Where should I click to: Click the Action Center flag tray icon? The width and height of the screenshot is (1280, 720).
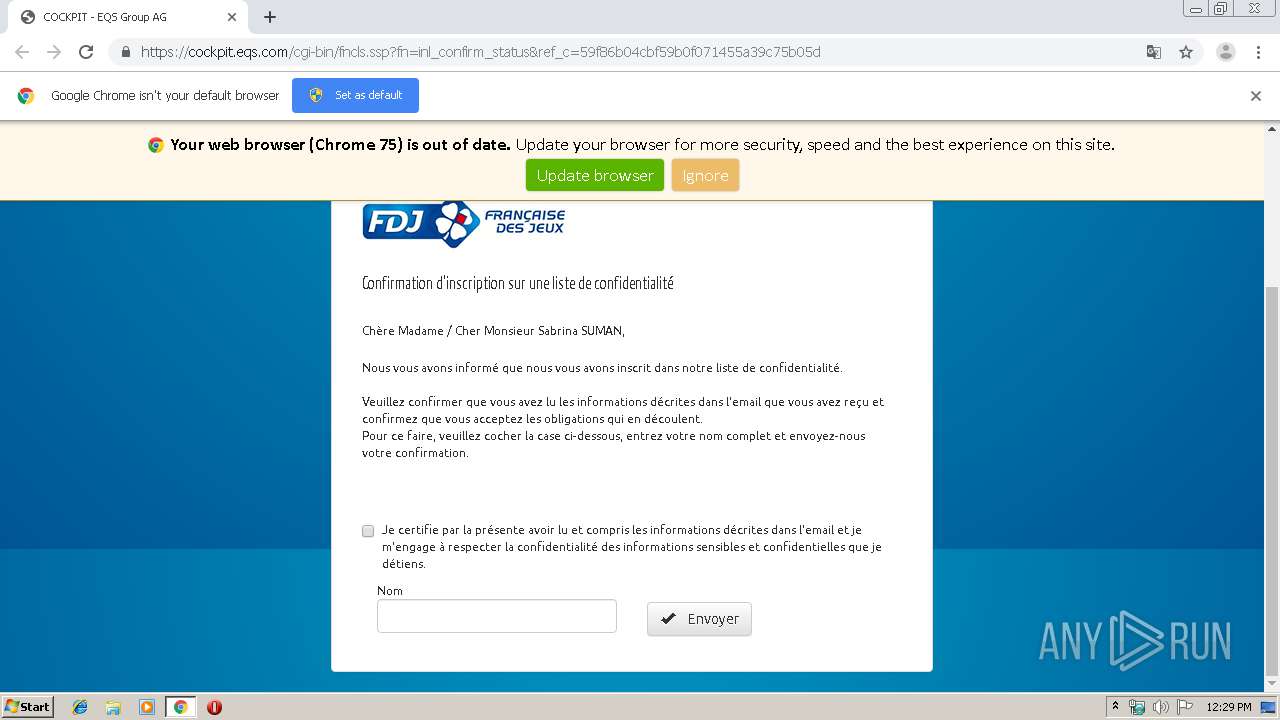coord(1185,707)
